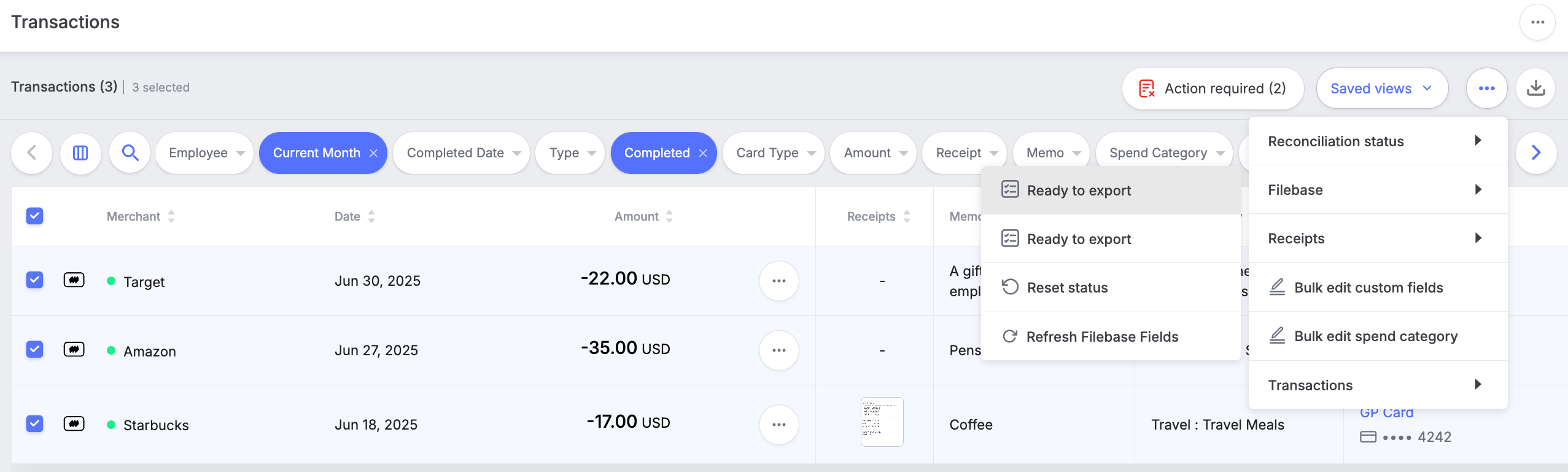Uncheck the Amazon row checkbox
1568x472 pixels.
[x=34, y=349]
